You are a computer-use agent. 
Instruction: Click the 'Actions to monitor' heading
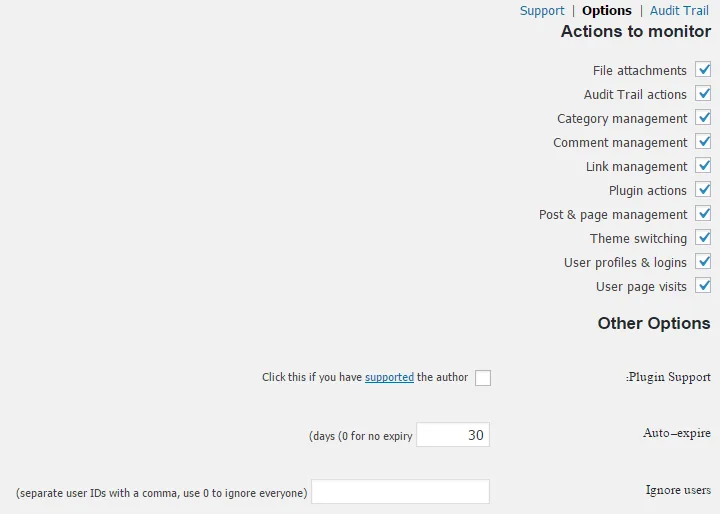pyautogui.click(x=636, y=31)
